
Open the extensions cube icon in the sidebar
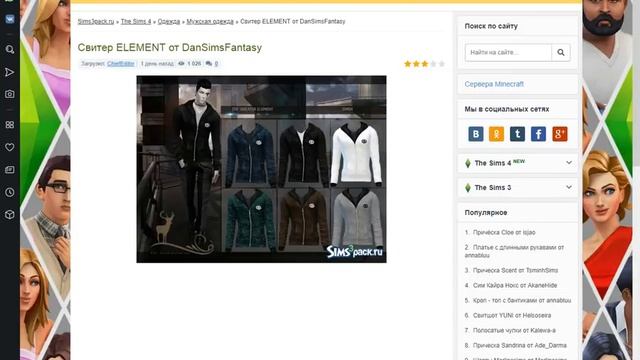[10, 214]
